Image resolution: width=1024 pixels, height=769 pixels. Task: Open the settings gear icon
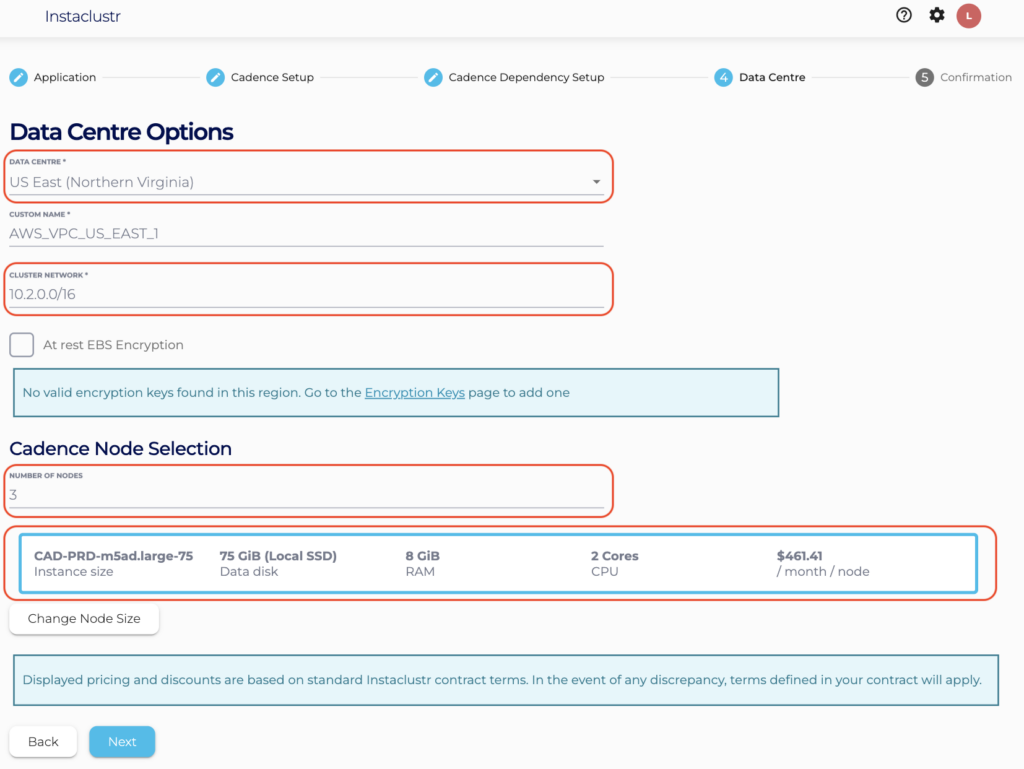pos(936,15)
